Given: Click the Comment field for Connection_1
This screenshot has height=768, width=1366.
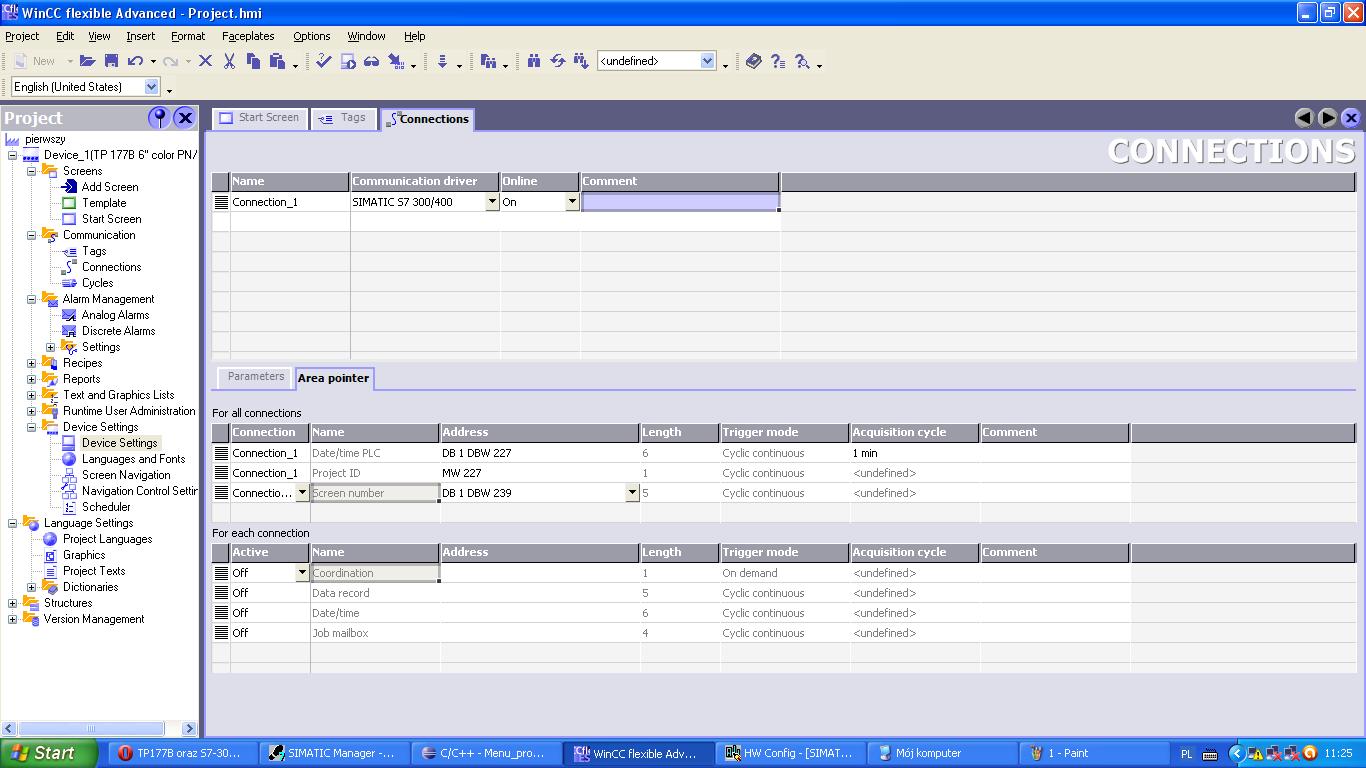Looking at the screenshot, I should point(680,202).
